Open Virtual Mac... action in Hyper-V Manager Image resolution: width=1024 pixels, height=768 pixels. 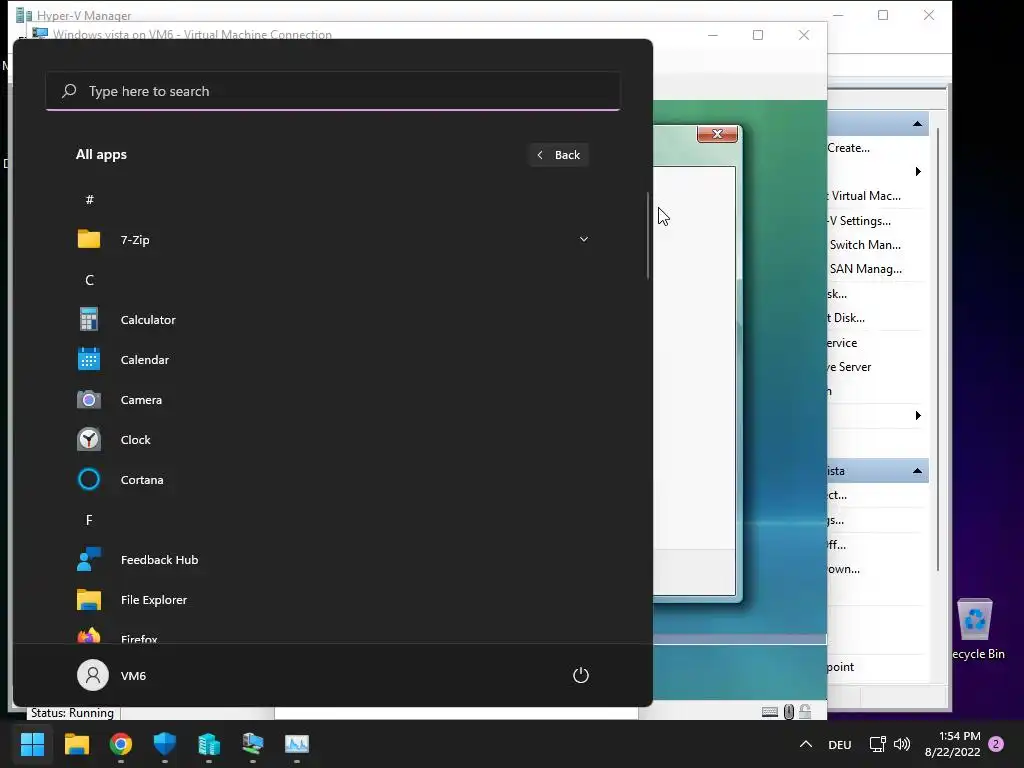pyautogui.click(x=864, y=196)
